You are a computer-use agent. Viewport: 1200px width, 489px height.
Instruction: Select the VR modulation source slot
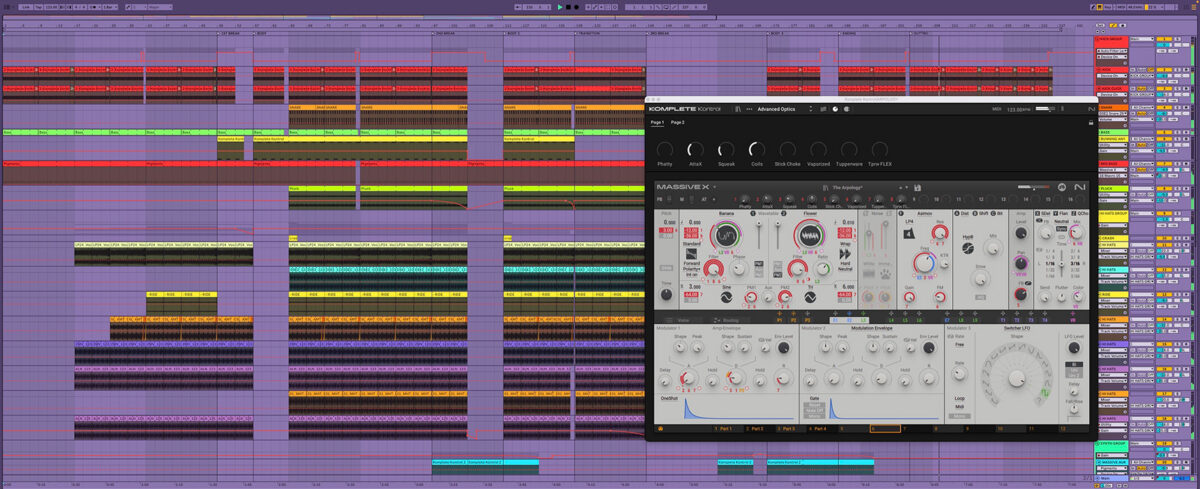click(x=1072, y=320)
